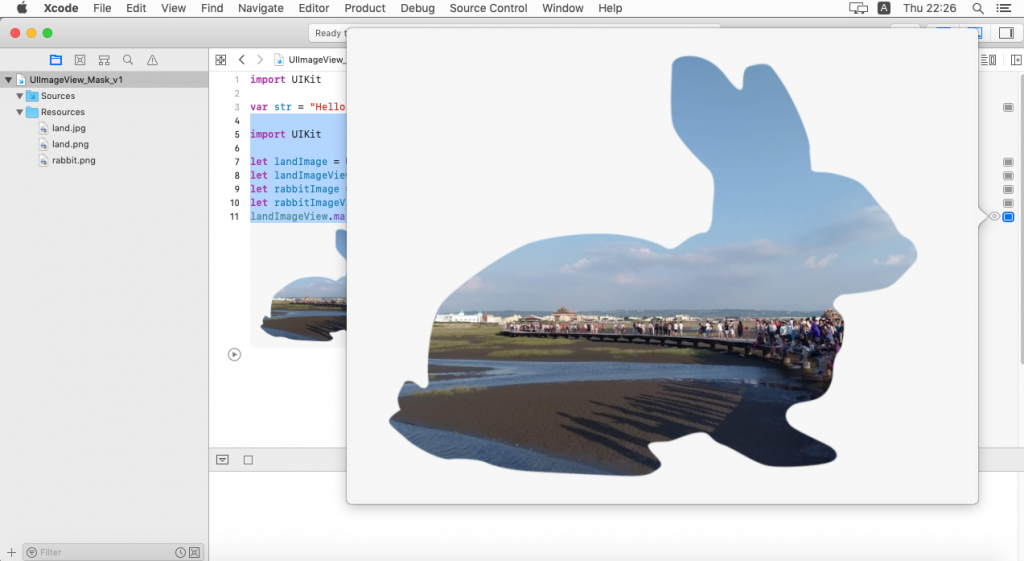Click code line 7 let landImage
Image resolution: width=1024 pixels, height=561 pixels.
[x=298, y=162]
